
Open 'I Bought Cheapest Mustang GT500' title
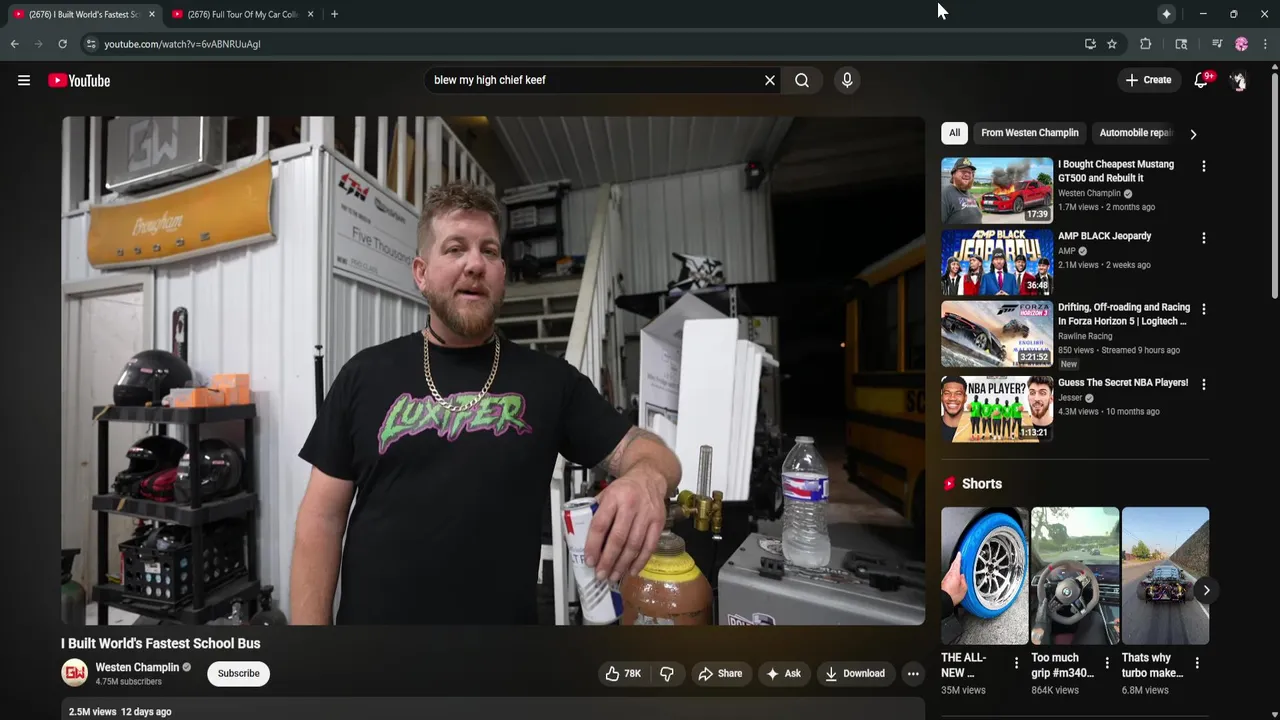tap(1116, 171)
